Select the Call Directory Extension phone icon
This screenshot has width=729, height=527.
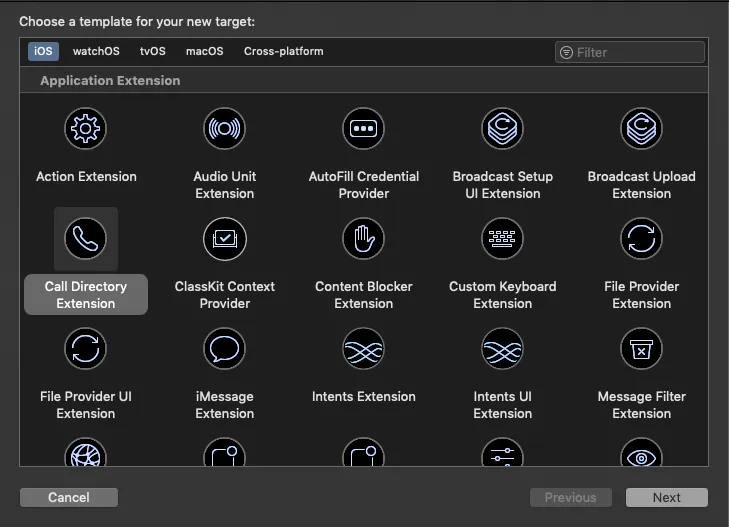[86, 239]
